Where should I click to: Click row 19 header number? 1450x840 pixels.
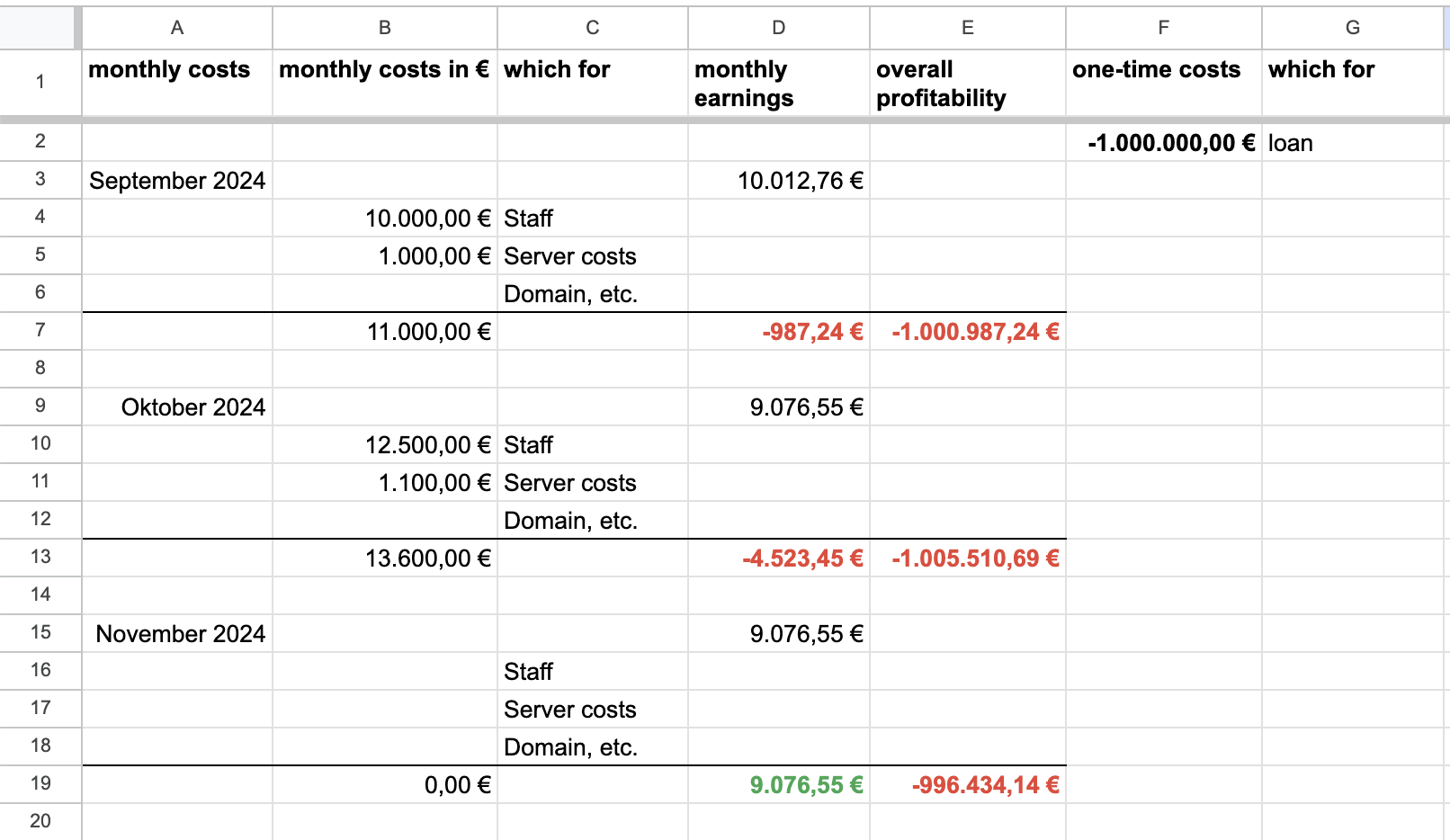tap(40, 783)
